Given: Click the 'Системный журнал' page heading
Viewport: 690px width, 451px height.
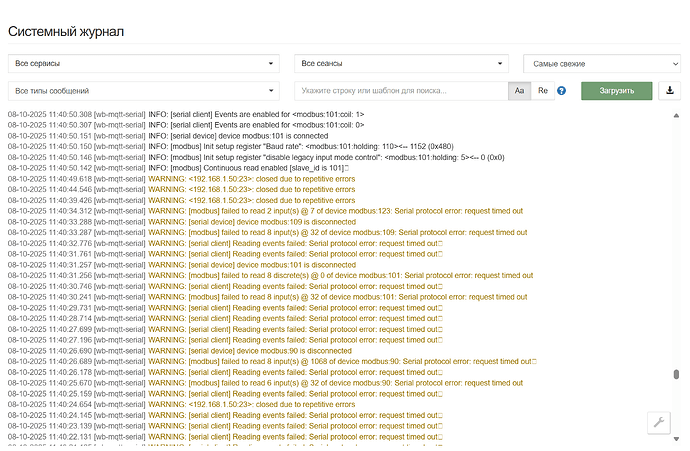Looking at the screenshot, I should [66, 32].
